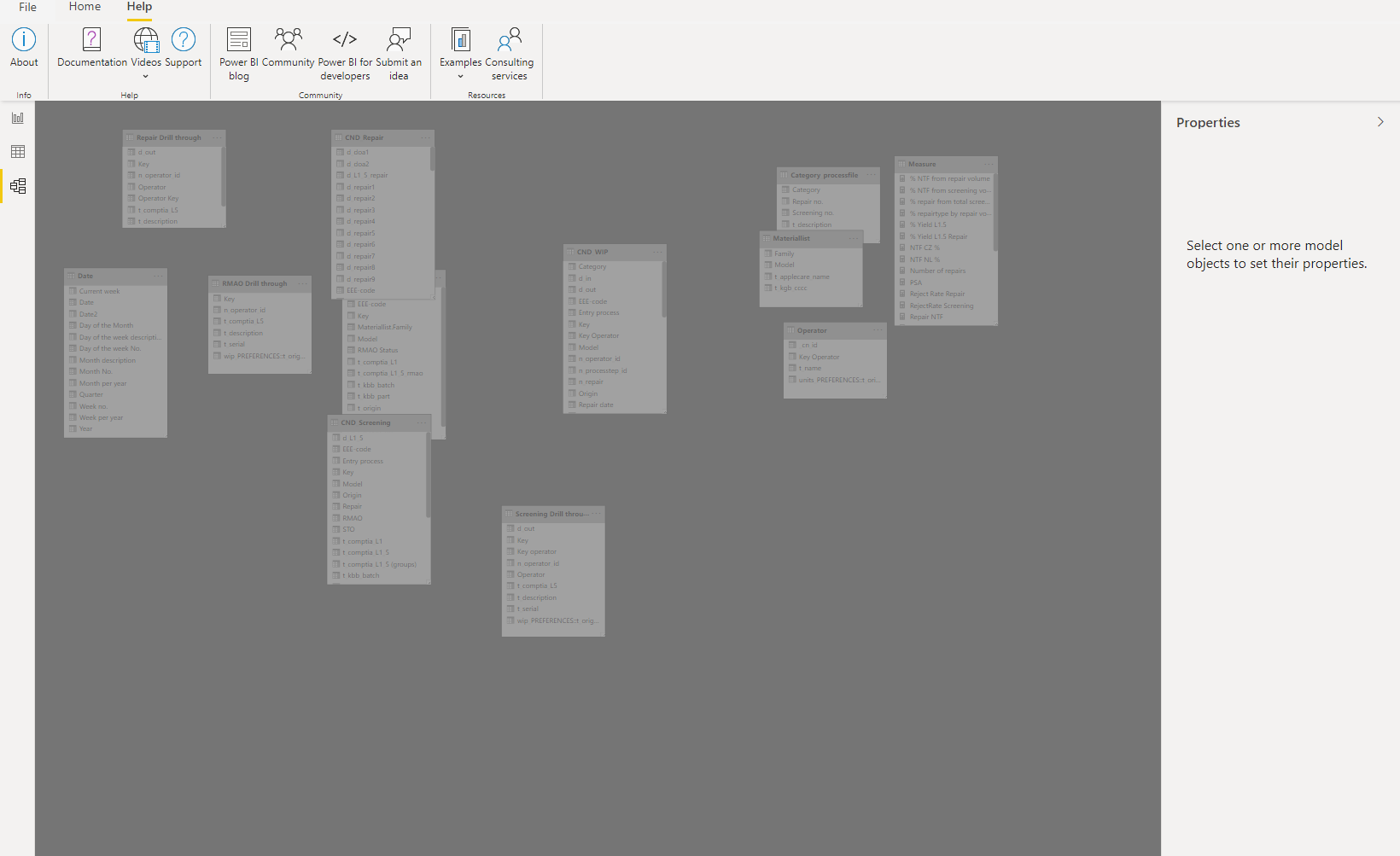Screen dimensions: 1400x856
Task: Select the Help ribbon tab
Action: click(139, 7)
